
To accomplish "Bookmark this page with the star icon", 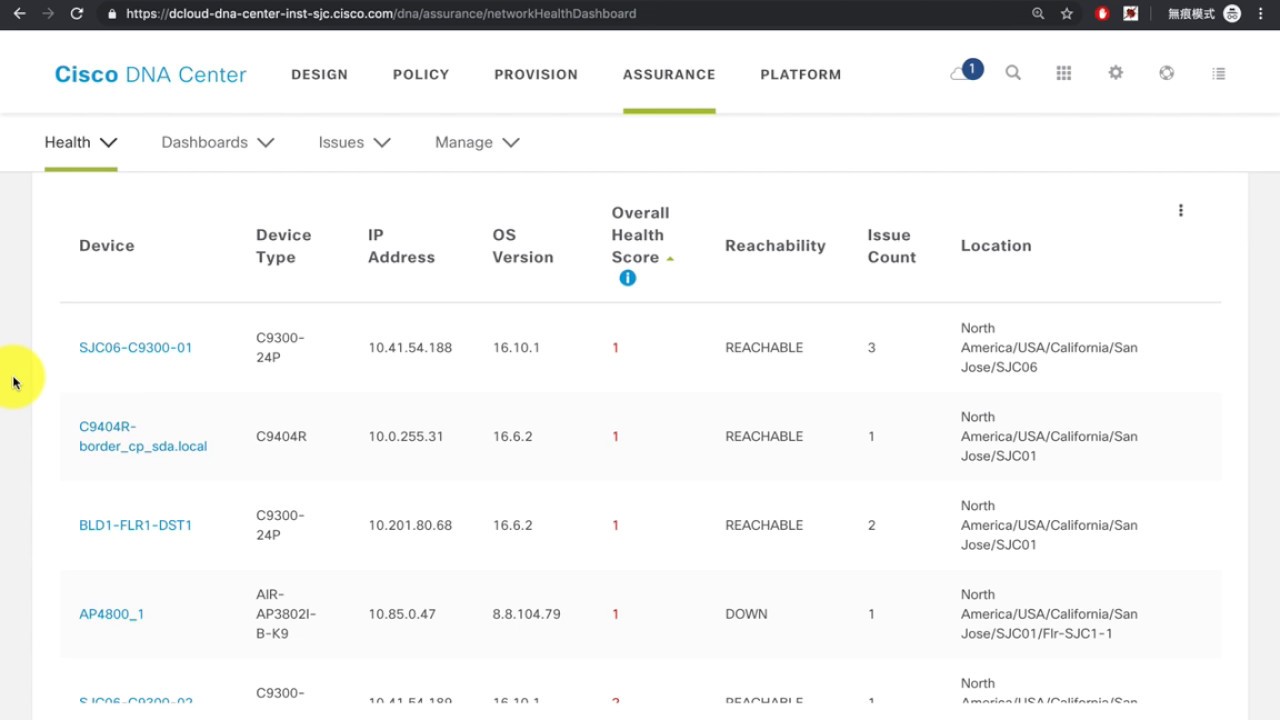I will pos(1067,14).
